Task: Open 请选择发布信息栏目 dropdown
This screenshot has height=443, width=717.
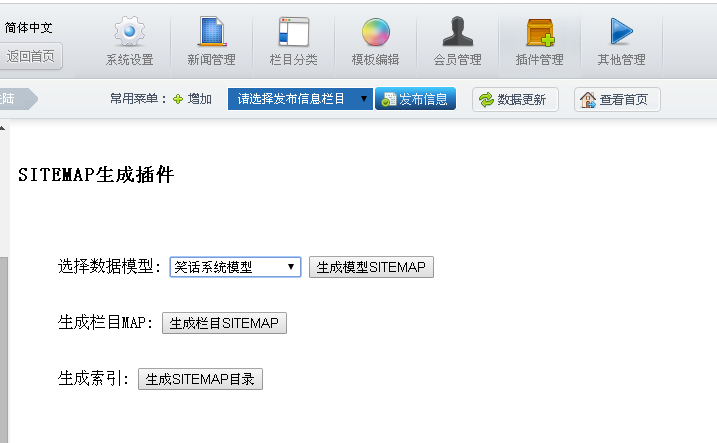Action: (x=300, y=99)
